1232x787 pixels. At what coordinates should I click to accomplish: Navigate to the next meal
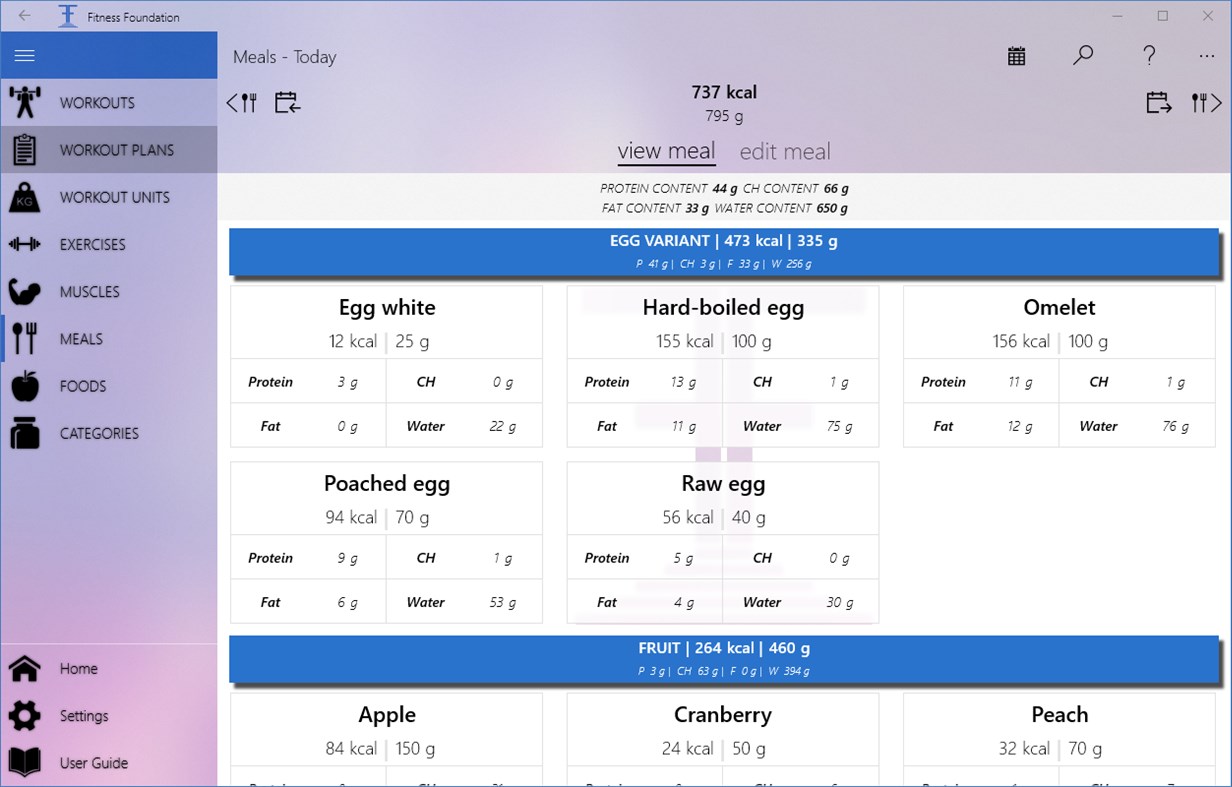(1207, 102)
